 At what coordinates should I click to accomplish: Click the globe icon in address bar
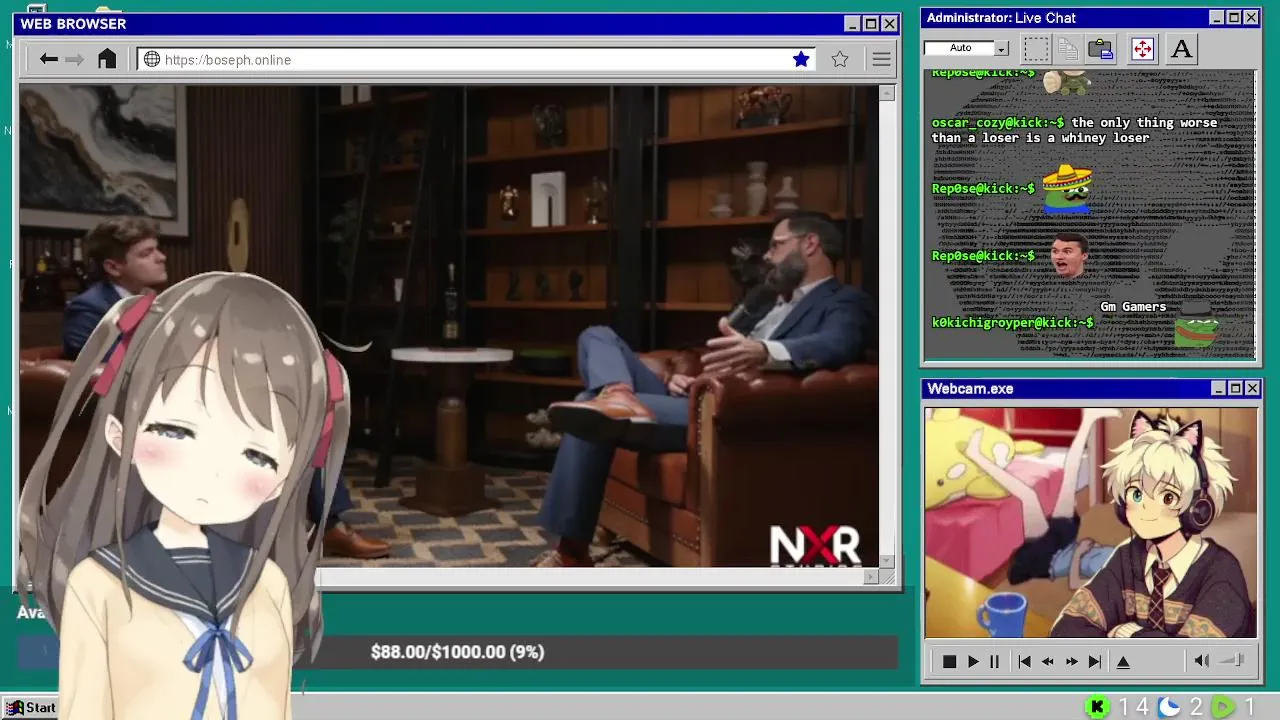coord(152,59)
